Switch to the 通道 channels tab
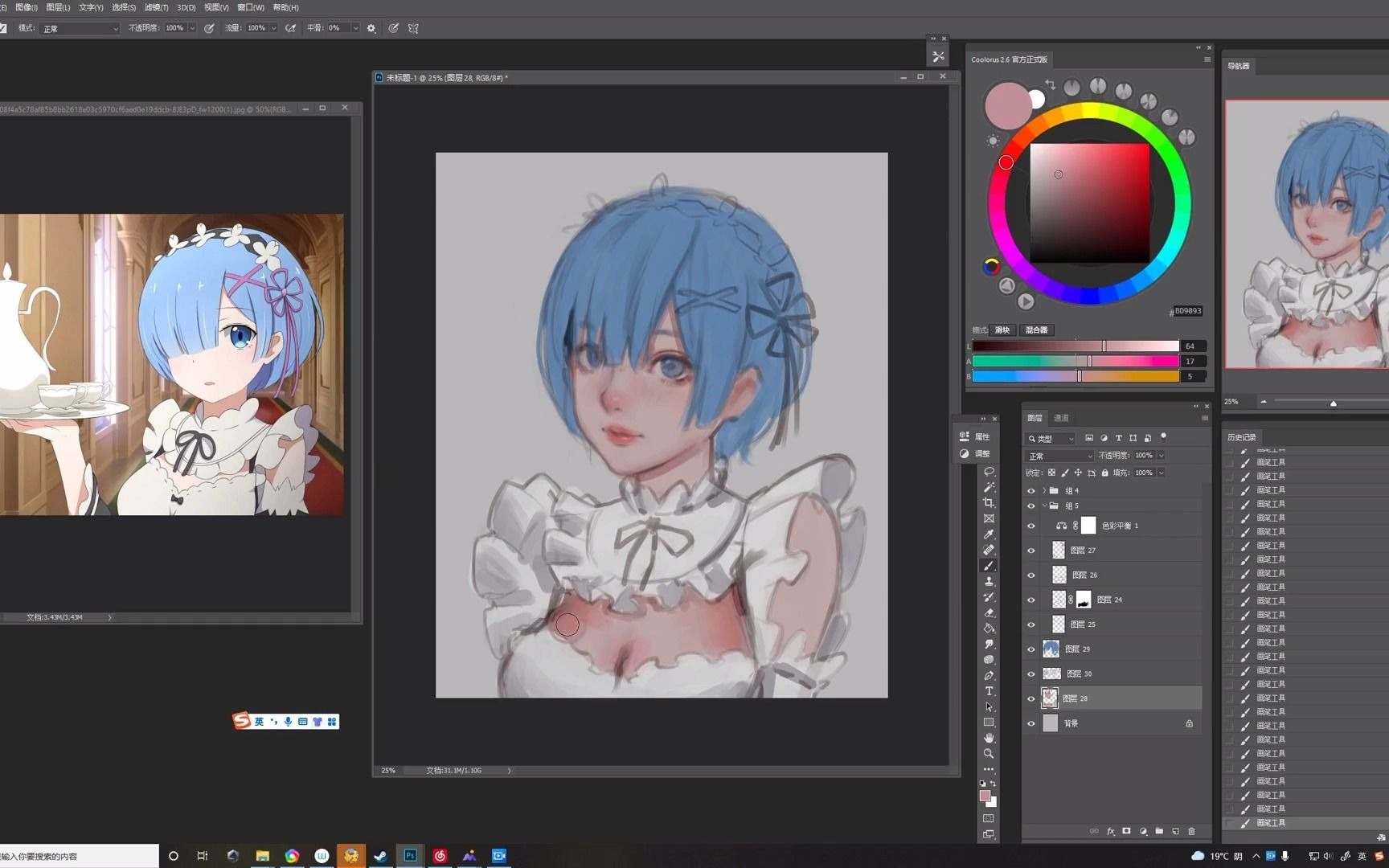This screenshot has height=868, width=1389. tap(1061, 418)
